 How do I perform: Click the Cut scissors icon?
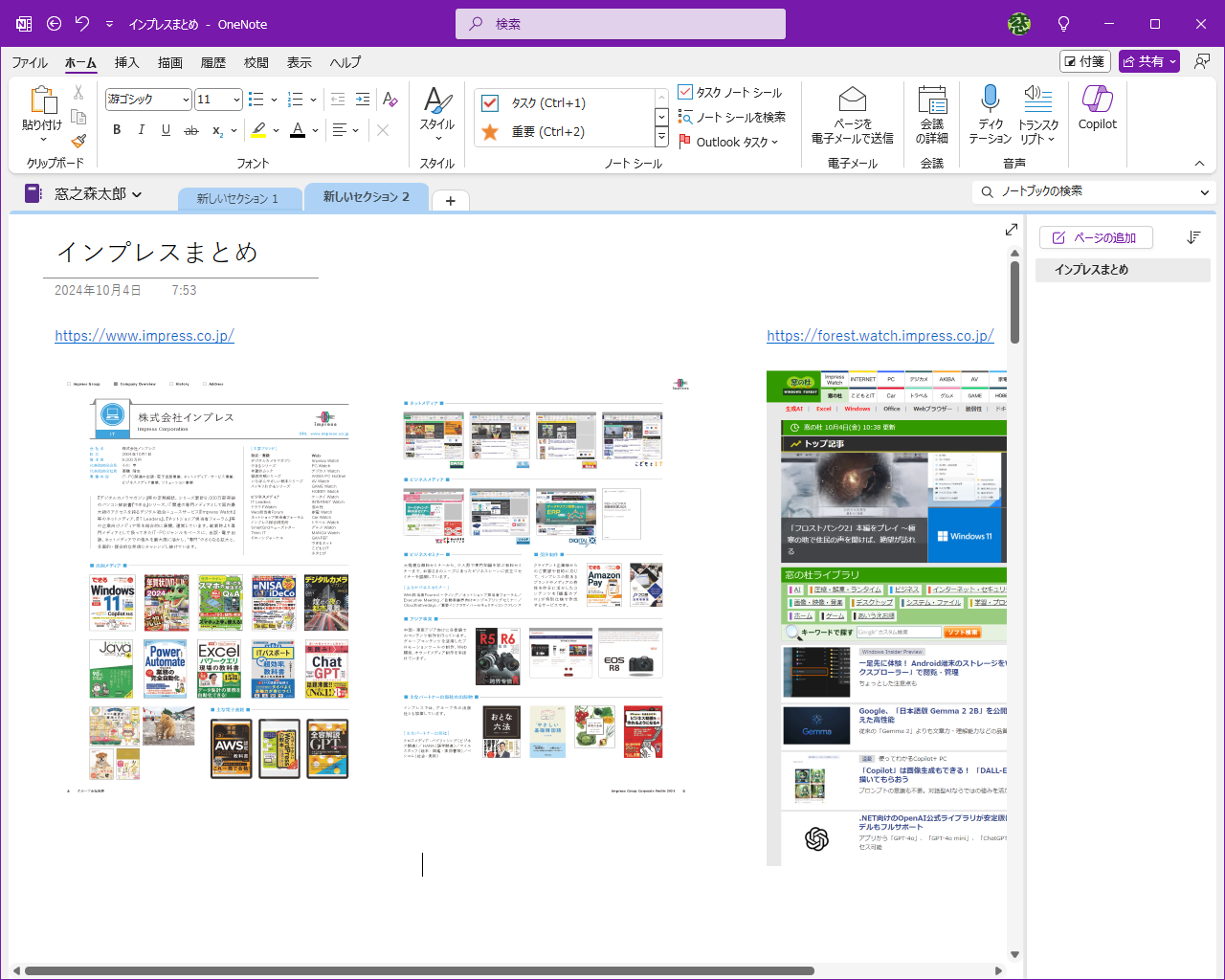pos(78,93)
